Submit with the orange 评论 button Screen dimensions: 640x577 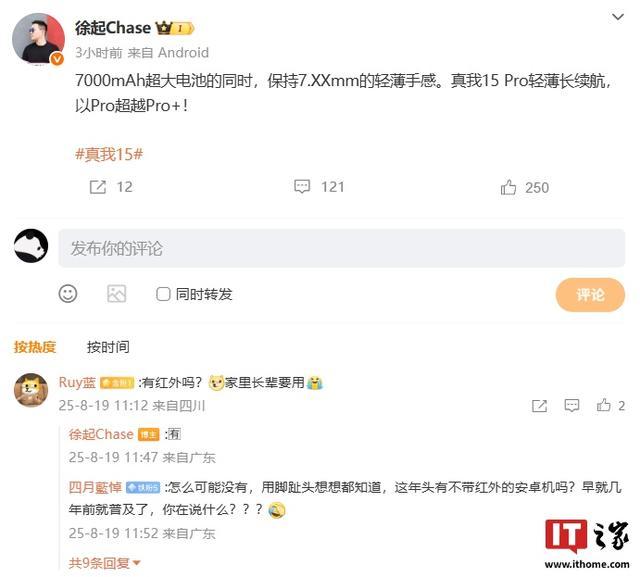click(590, 295)
